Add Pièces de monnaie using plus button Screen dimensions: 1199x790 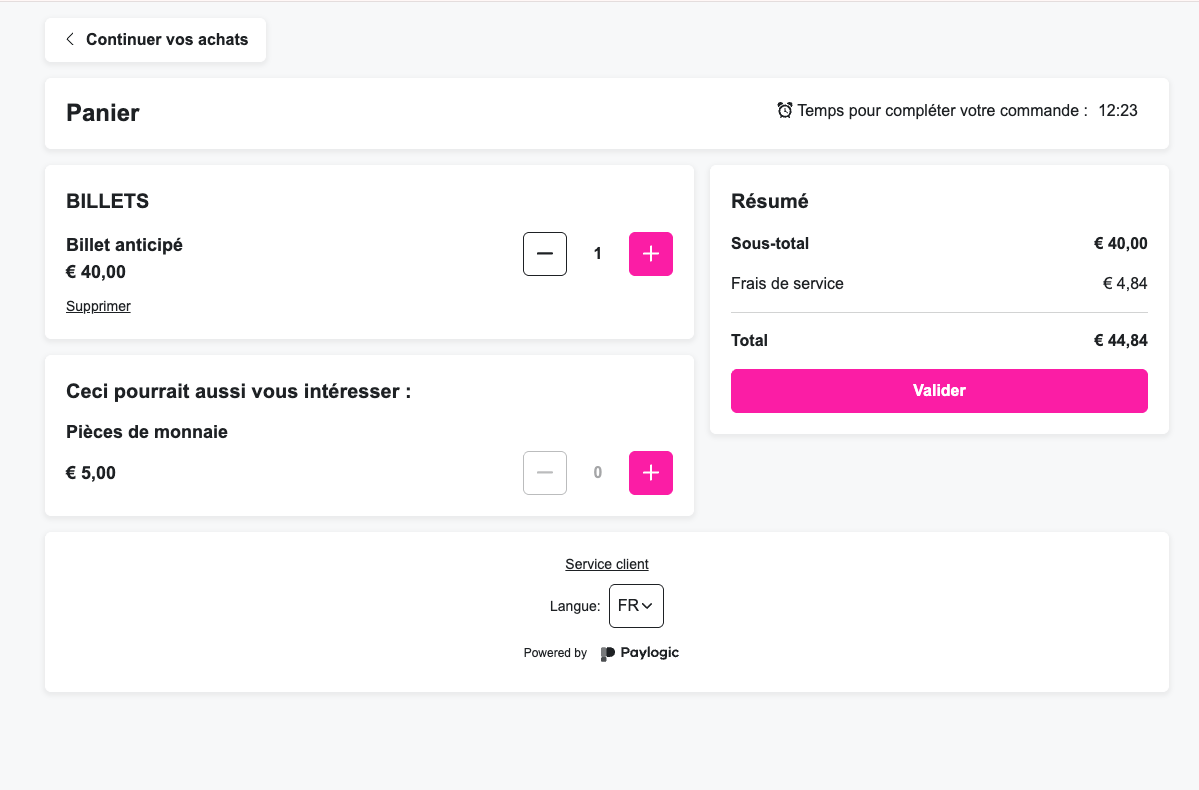[x=650, y=473]
